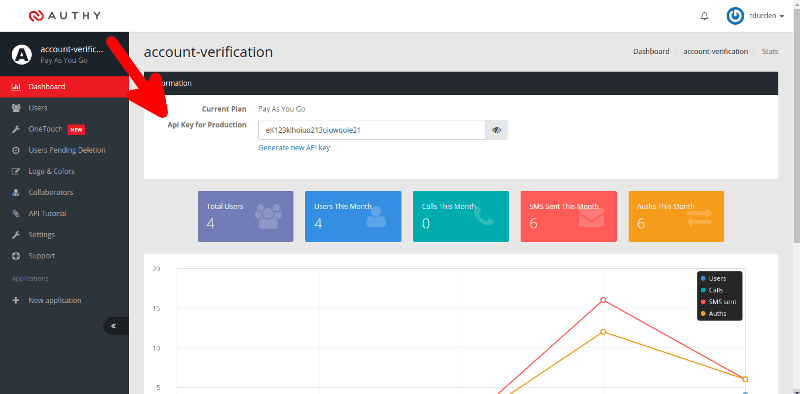Click the Pay As You Go plan text
Screen dimensions: 800x394
[x=282, y=109]
